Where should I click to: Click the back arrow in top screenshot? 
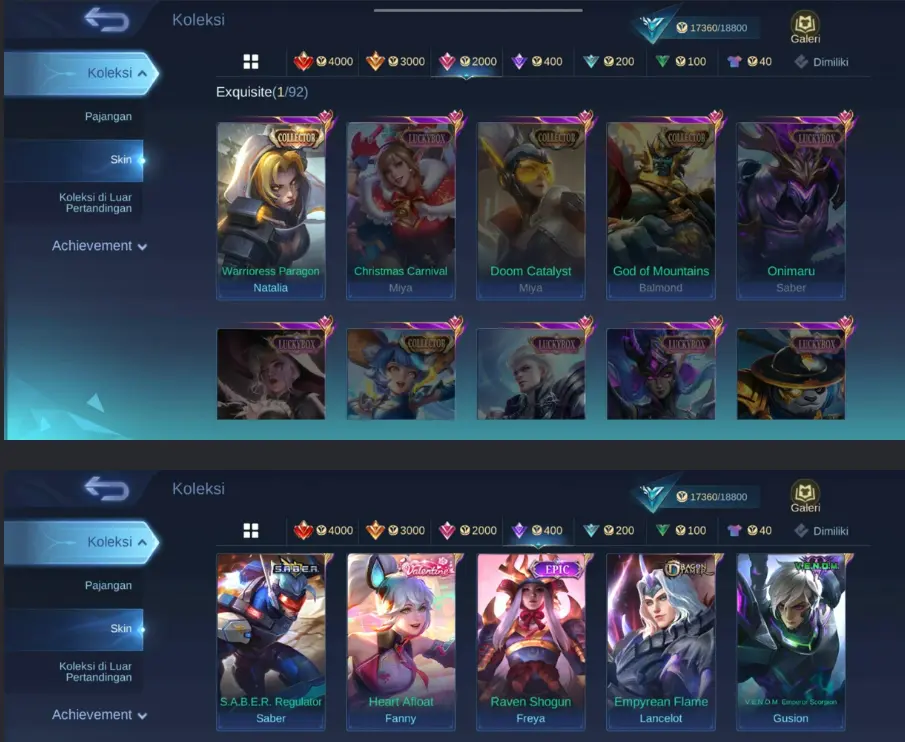click(107, 20)
